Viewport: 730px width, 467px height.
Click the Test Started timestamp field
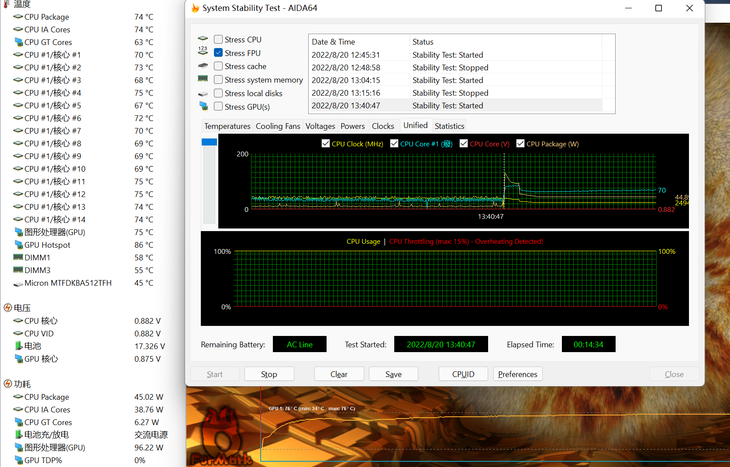(x=441, y=345)
